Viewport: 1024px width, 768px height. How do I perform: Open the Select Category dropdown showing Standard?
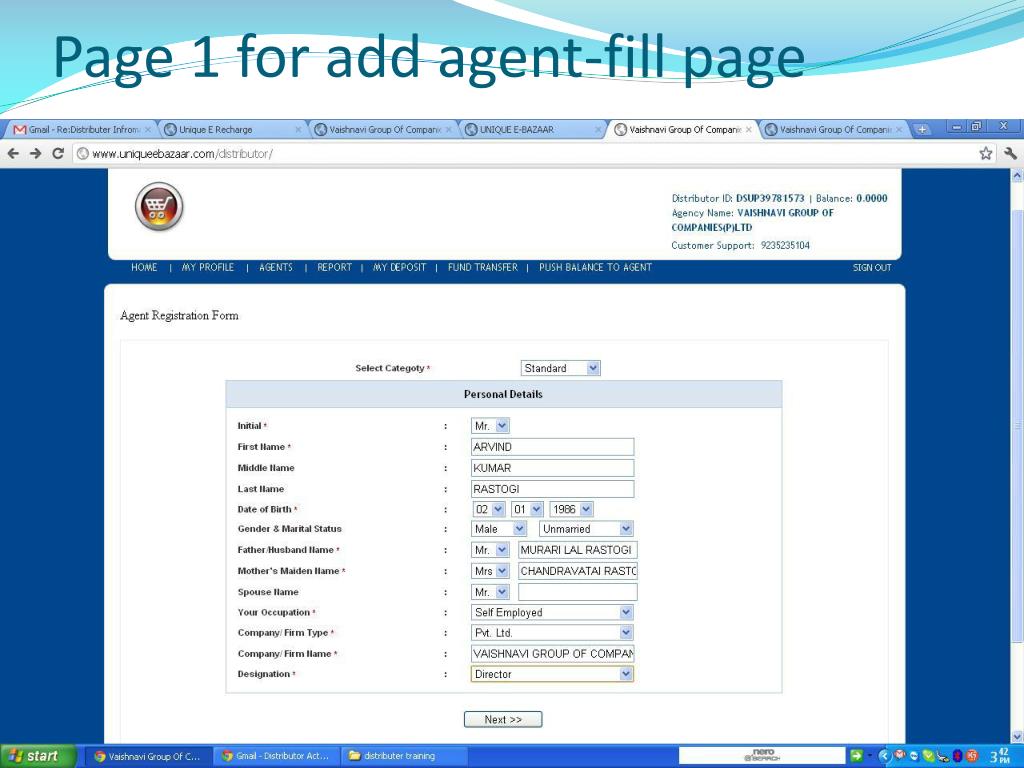coord(560,368)
